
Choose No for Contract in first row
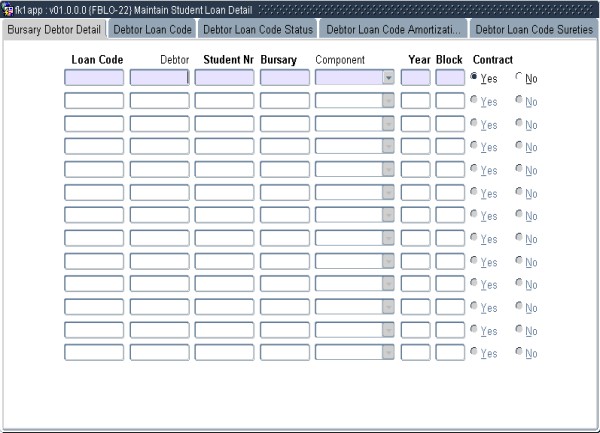(519, 78)
